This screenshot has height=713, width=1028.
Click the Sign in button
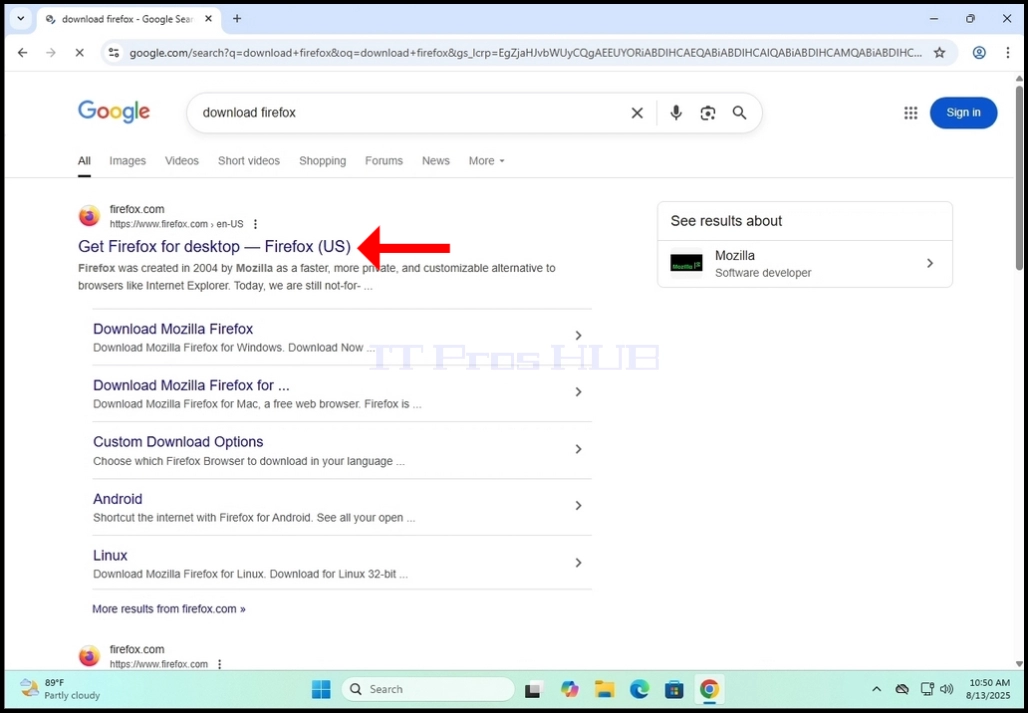(x=963, y=113)
